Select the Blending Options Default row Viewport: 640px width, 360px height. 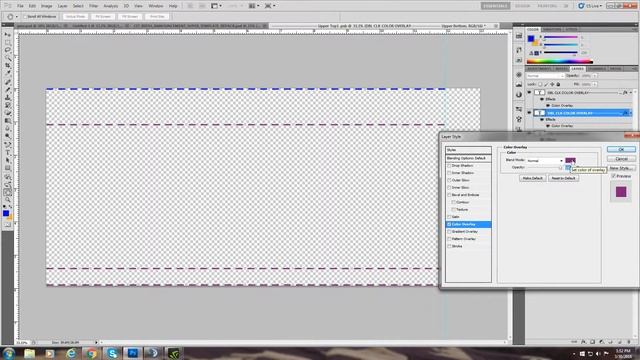[x=468, y=158]
